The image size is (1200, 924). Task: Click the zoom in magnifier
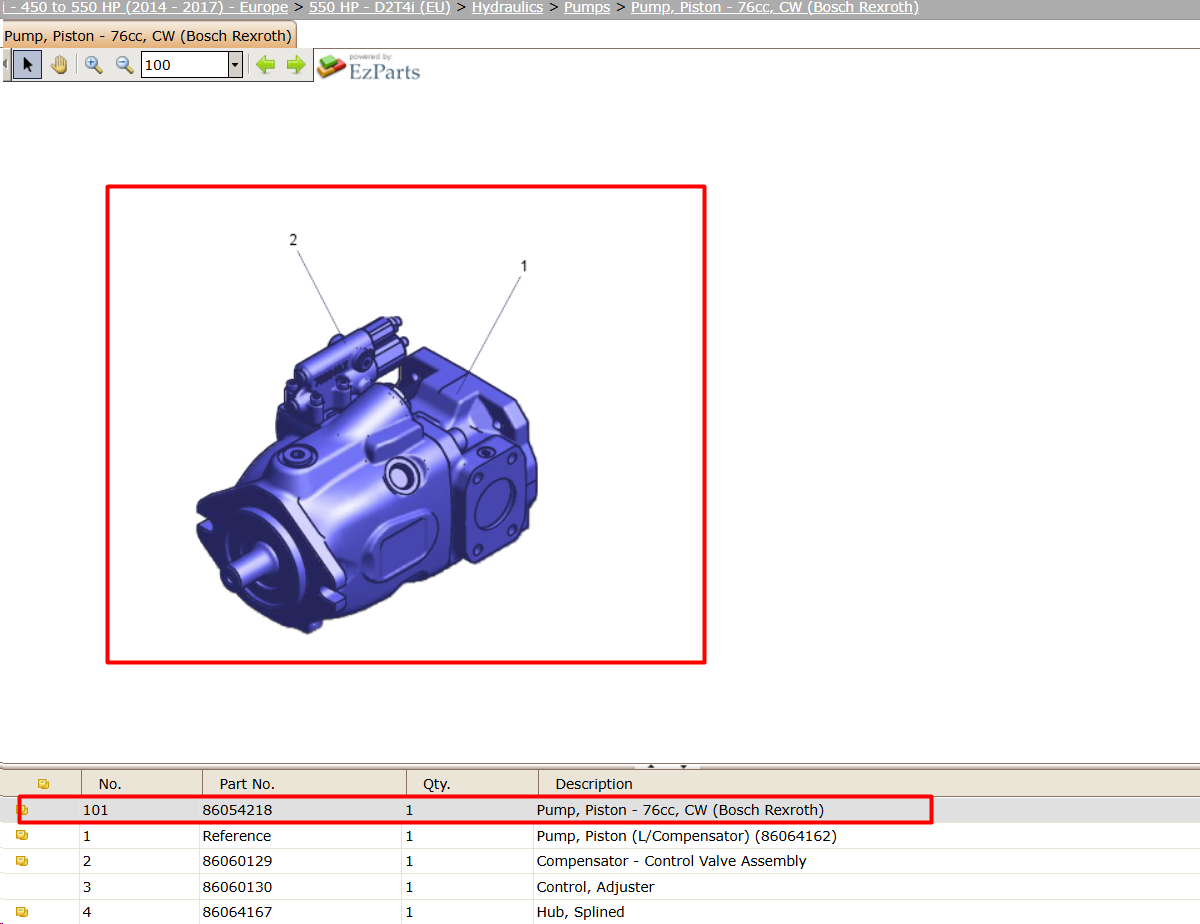tap(93, 65)
